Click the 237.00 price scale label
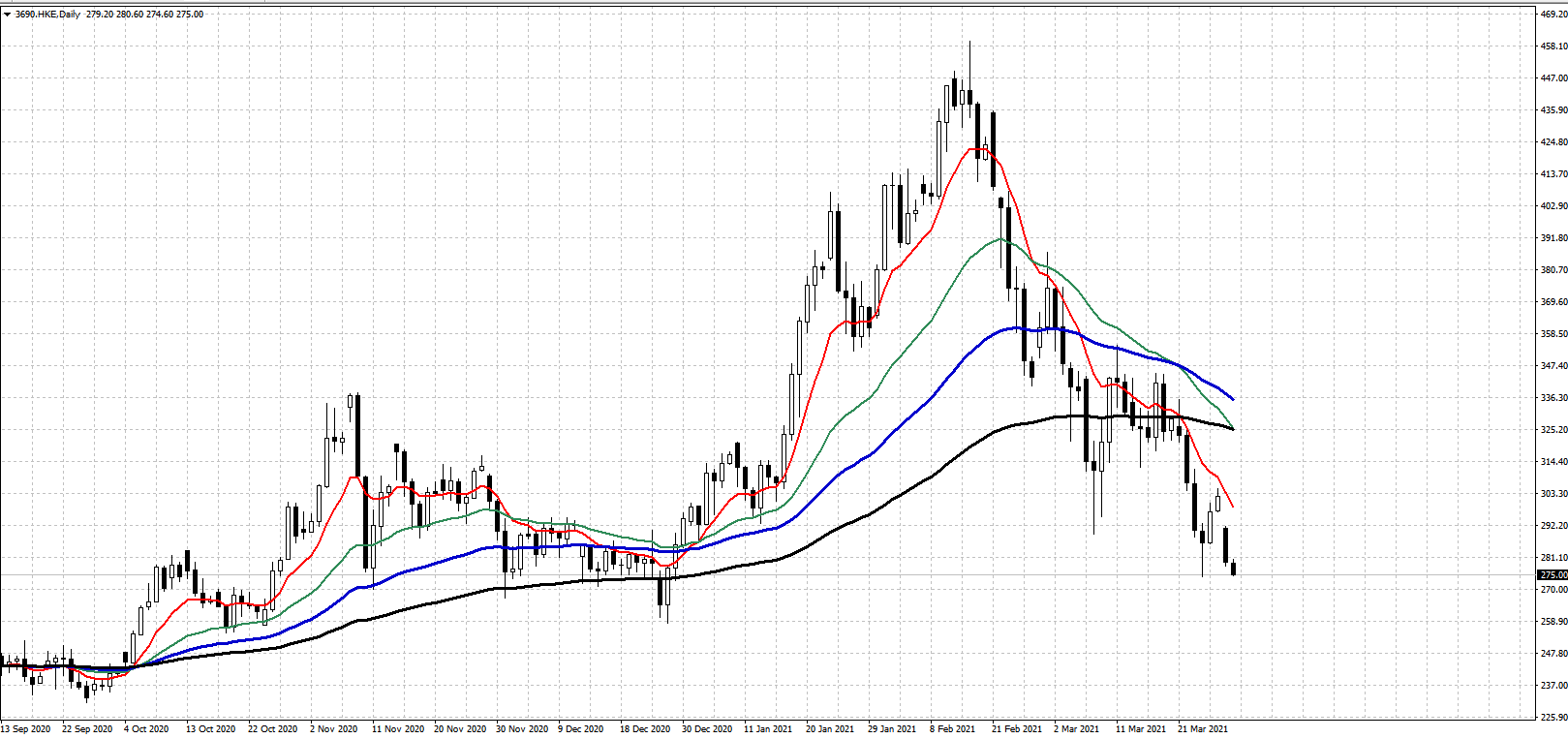Image resolution: width=1568 pixels, height=739 pixels. [x=1553, y=686]
